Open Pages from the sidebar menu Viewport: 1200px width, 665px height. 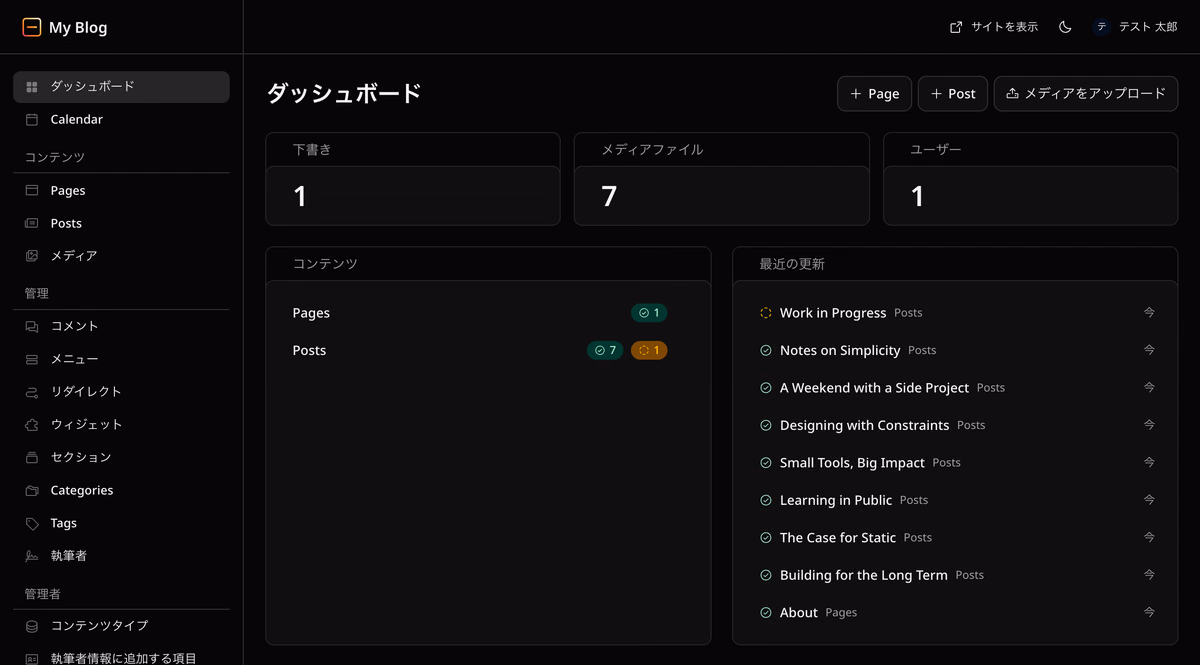click(121, 191)
